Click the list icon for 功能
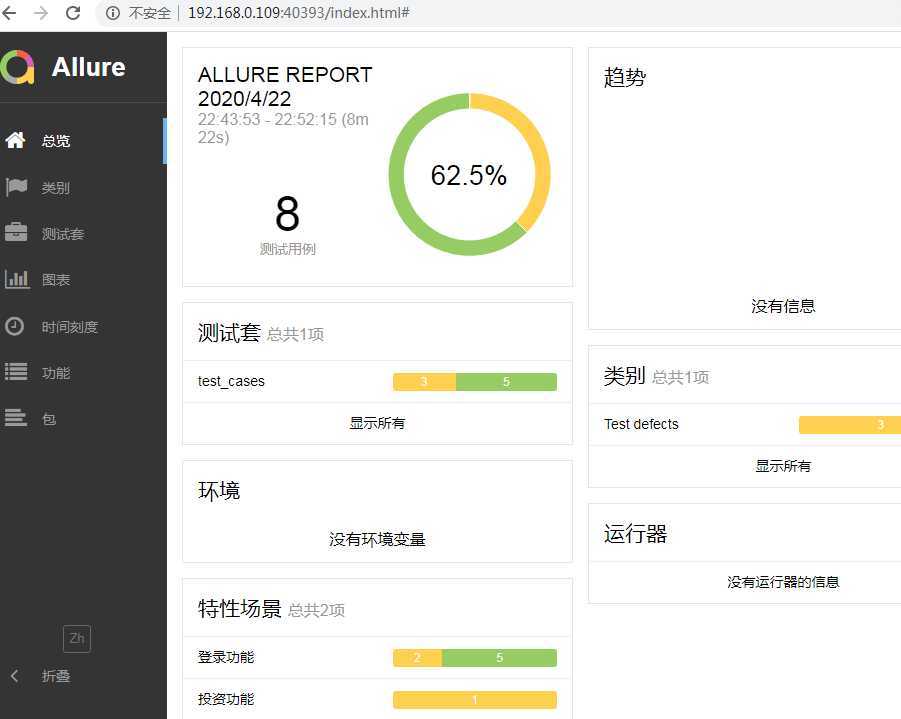This screenshot has height=719, width=901. (16, 372)
